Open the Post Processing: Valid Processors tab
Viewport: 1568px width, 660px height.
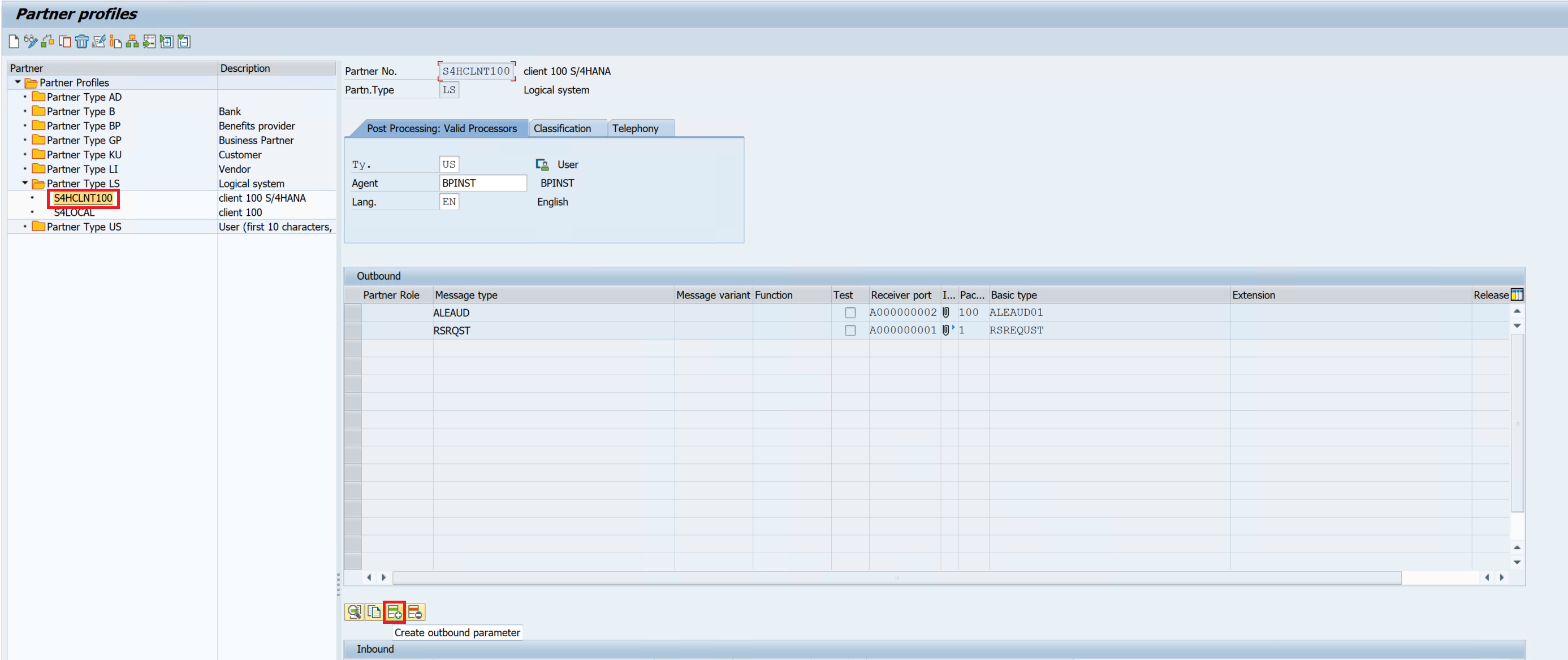coord(441,128)
